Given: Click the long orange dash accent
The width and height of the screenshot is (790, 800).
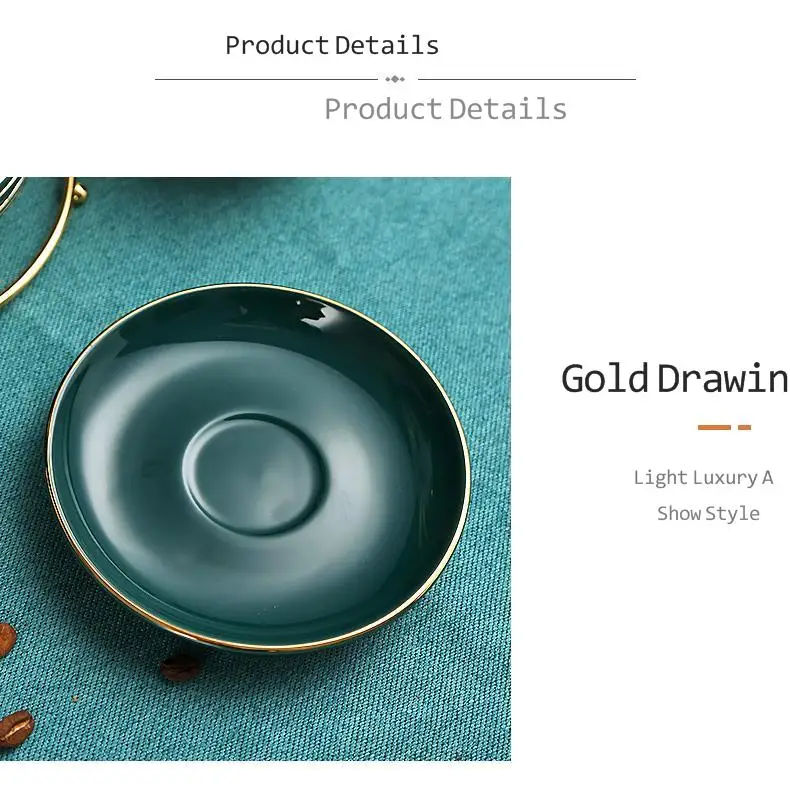Looking at the screenshot, I should pos(714,428).
